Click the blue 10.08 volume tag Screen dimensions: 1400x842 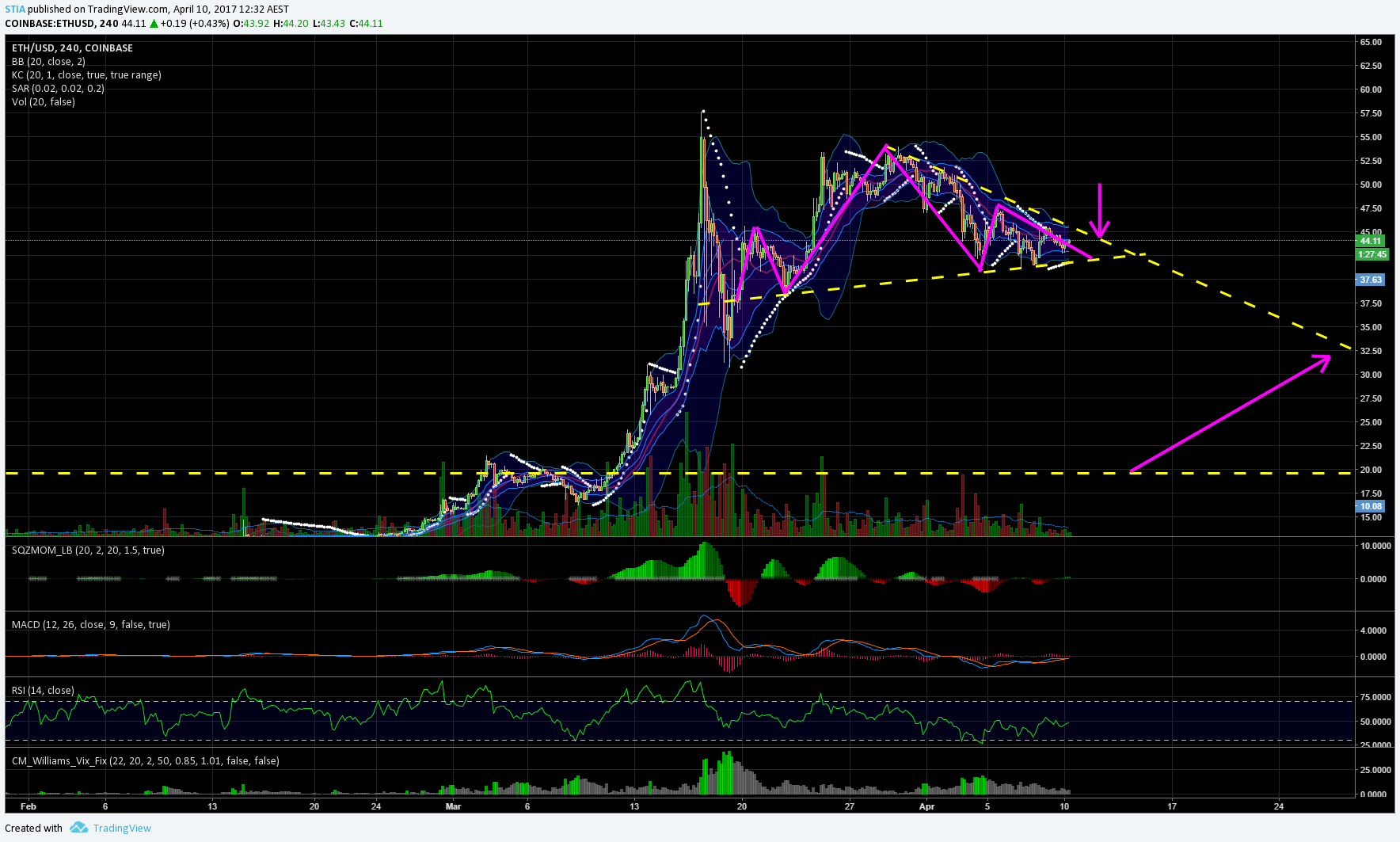(1371, 507)
